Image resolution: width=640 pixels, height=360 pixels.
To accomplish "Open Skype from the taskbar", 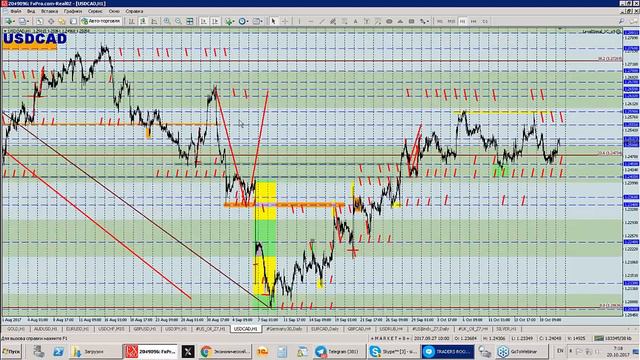I will tap(393, 351).
